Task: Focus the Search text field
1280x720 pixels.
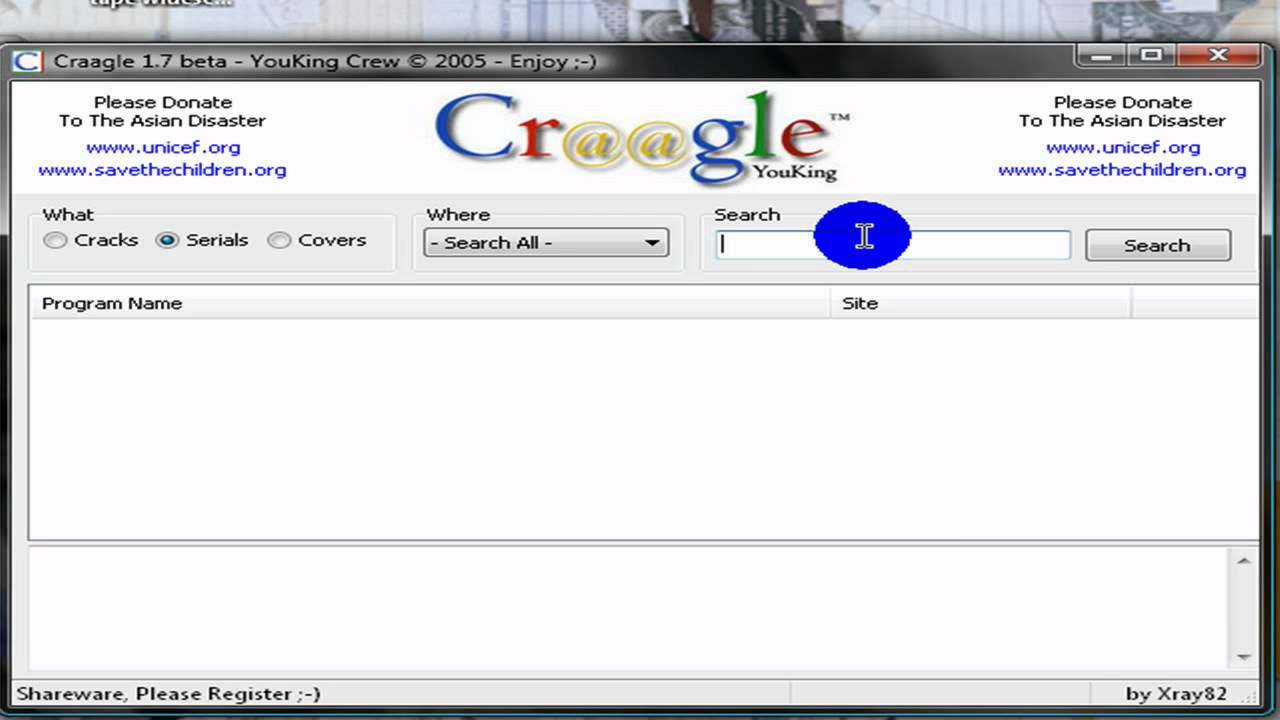Action: coord(893,245)
